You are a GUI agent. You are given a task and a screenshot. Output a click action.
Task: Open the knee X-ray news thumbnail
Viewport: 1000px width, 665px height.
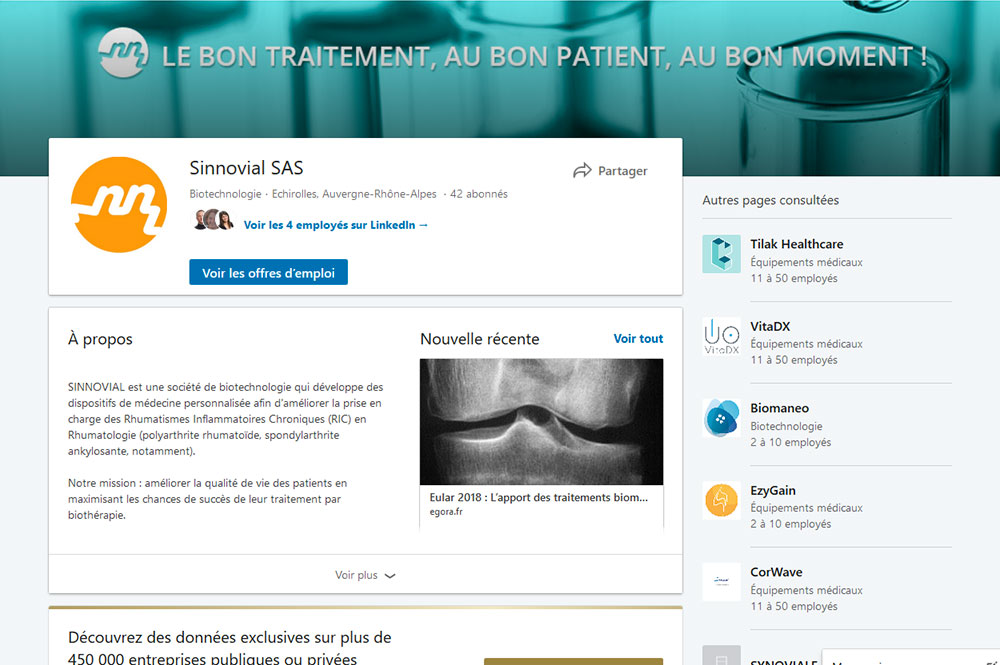pos(541,421)
